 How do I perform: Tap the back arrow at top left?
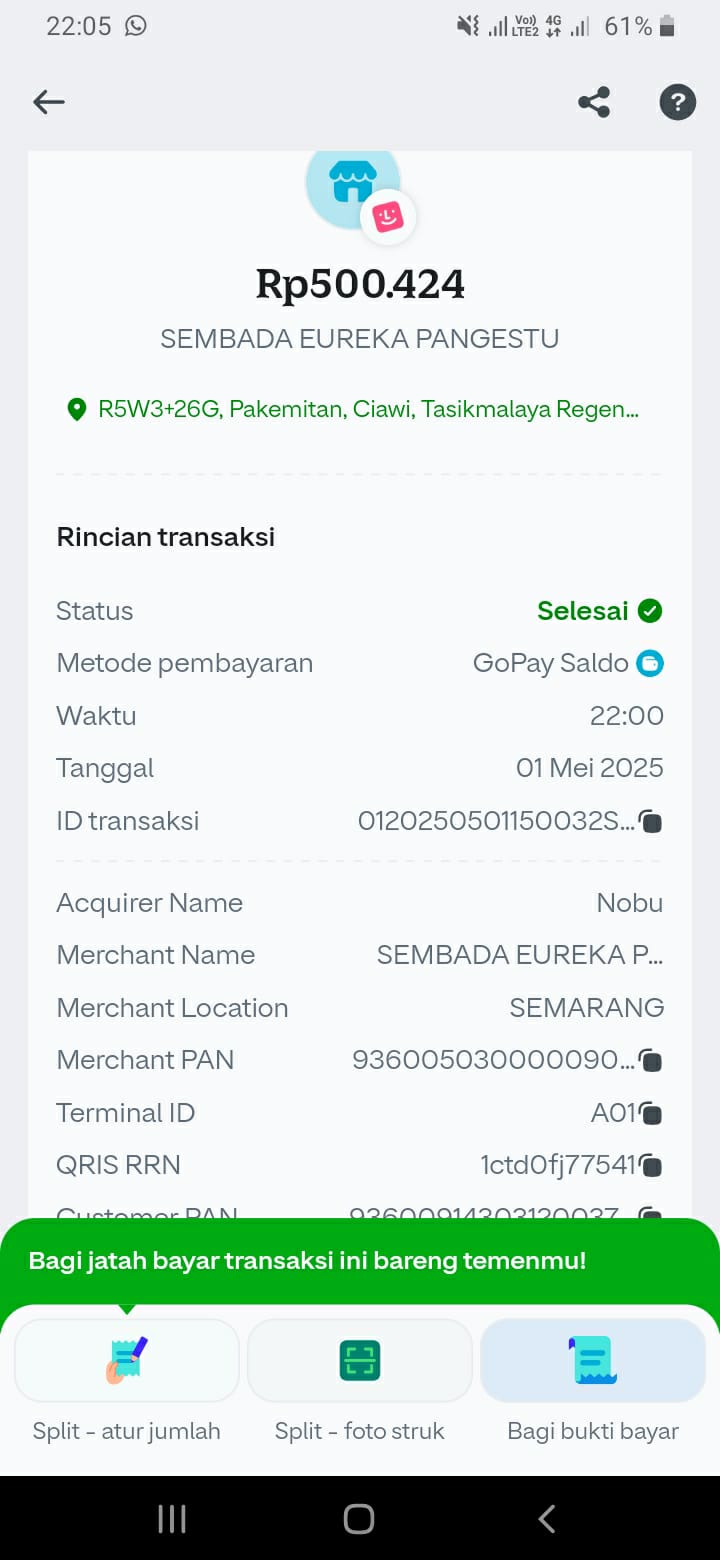pyautogui.click(x=48, y=102)
